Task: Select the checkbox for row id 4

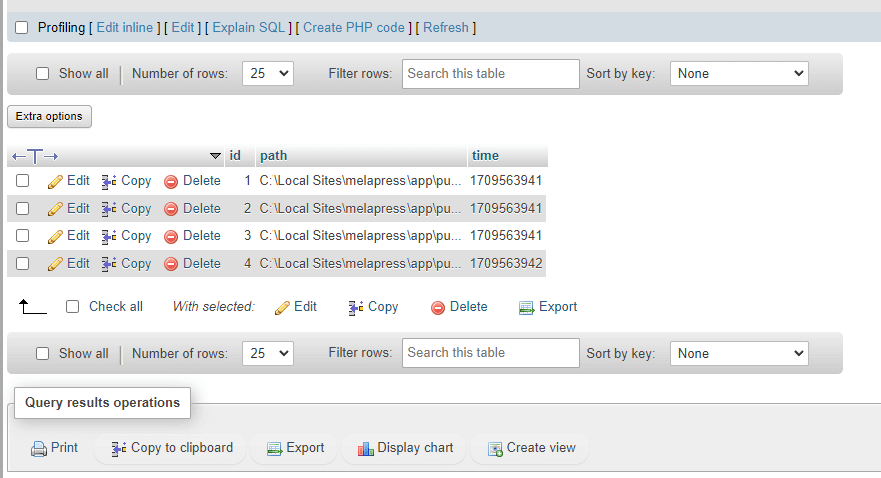Action: pos(22,263)
